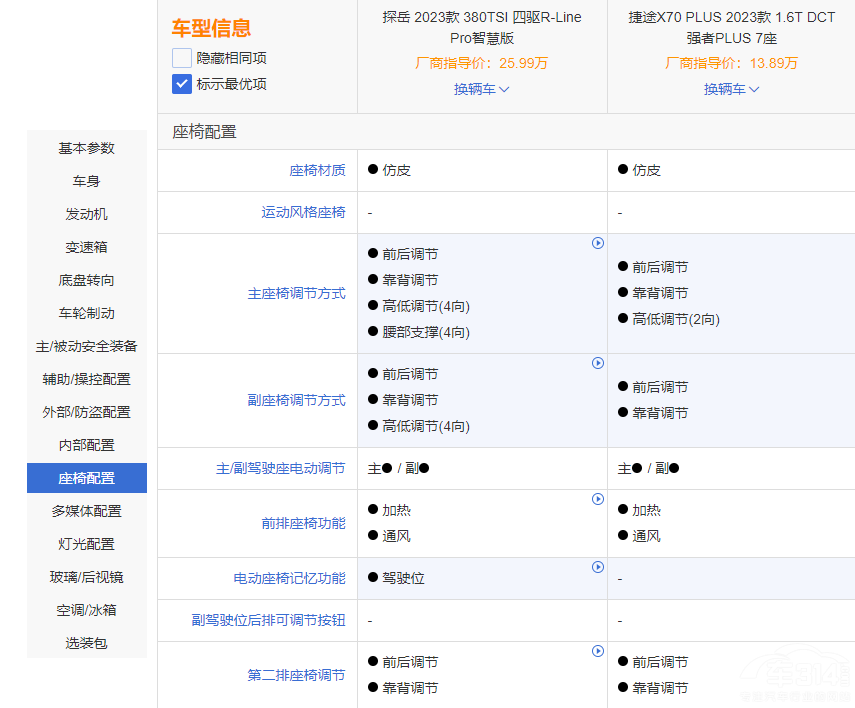Select 灯光配置 in the sidebar
This screenshot has width=855, height=708.
pos(87,544)
